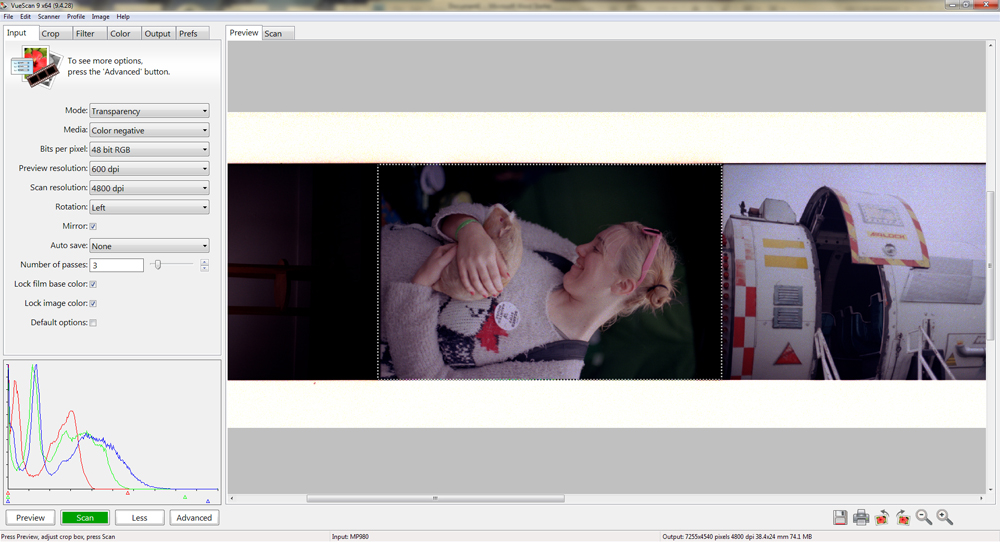Switch to the Output tab
The height and width of the screenshot is (542, 1000).
[x=158, y=34]
